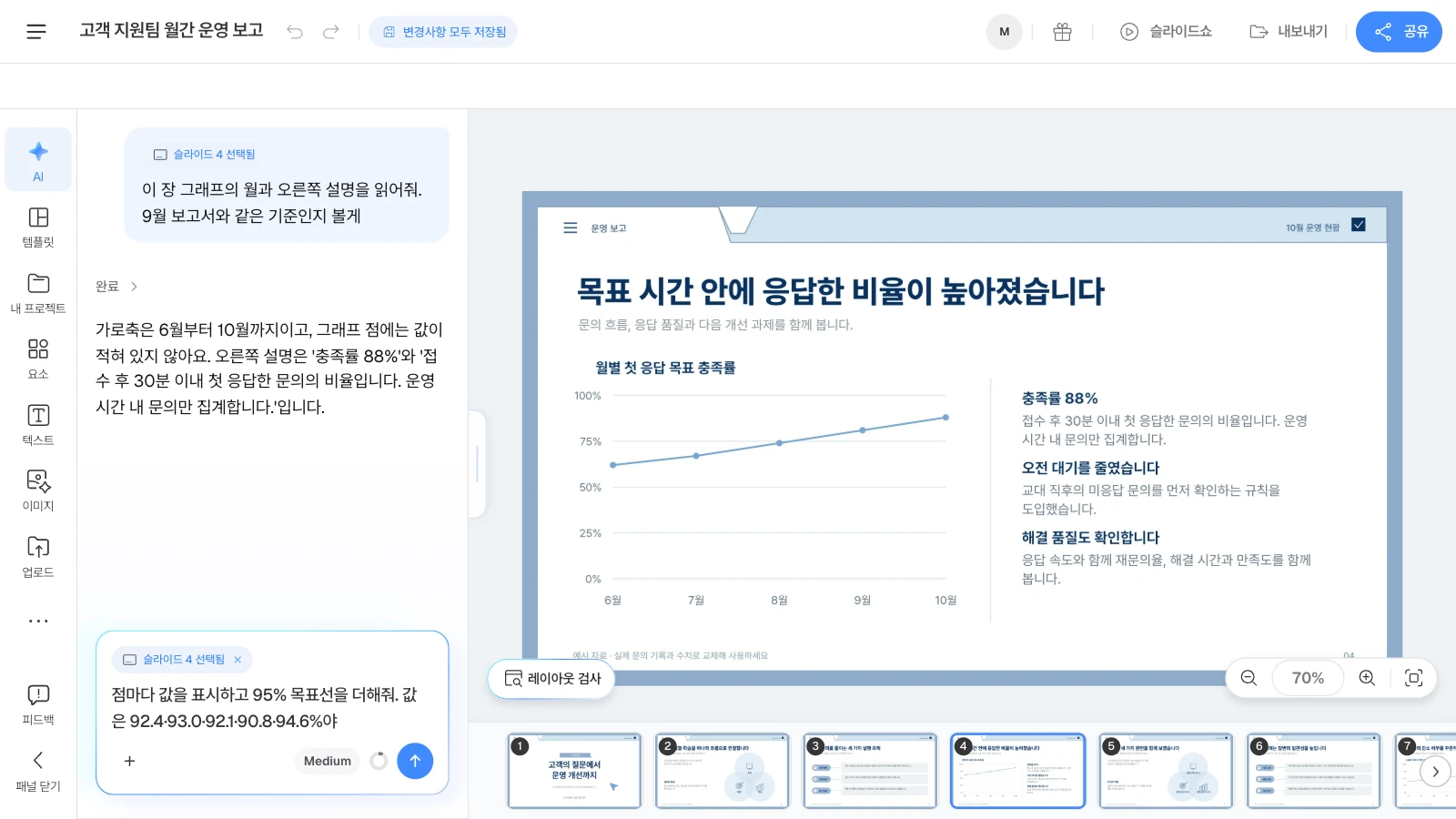The height and width of the screenshot is (819, 1456).
Task: Click the 변경사항 모두 저장됨 status button
Action: click(x=443, y=32)
